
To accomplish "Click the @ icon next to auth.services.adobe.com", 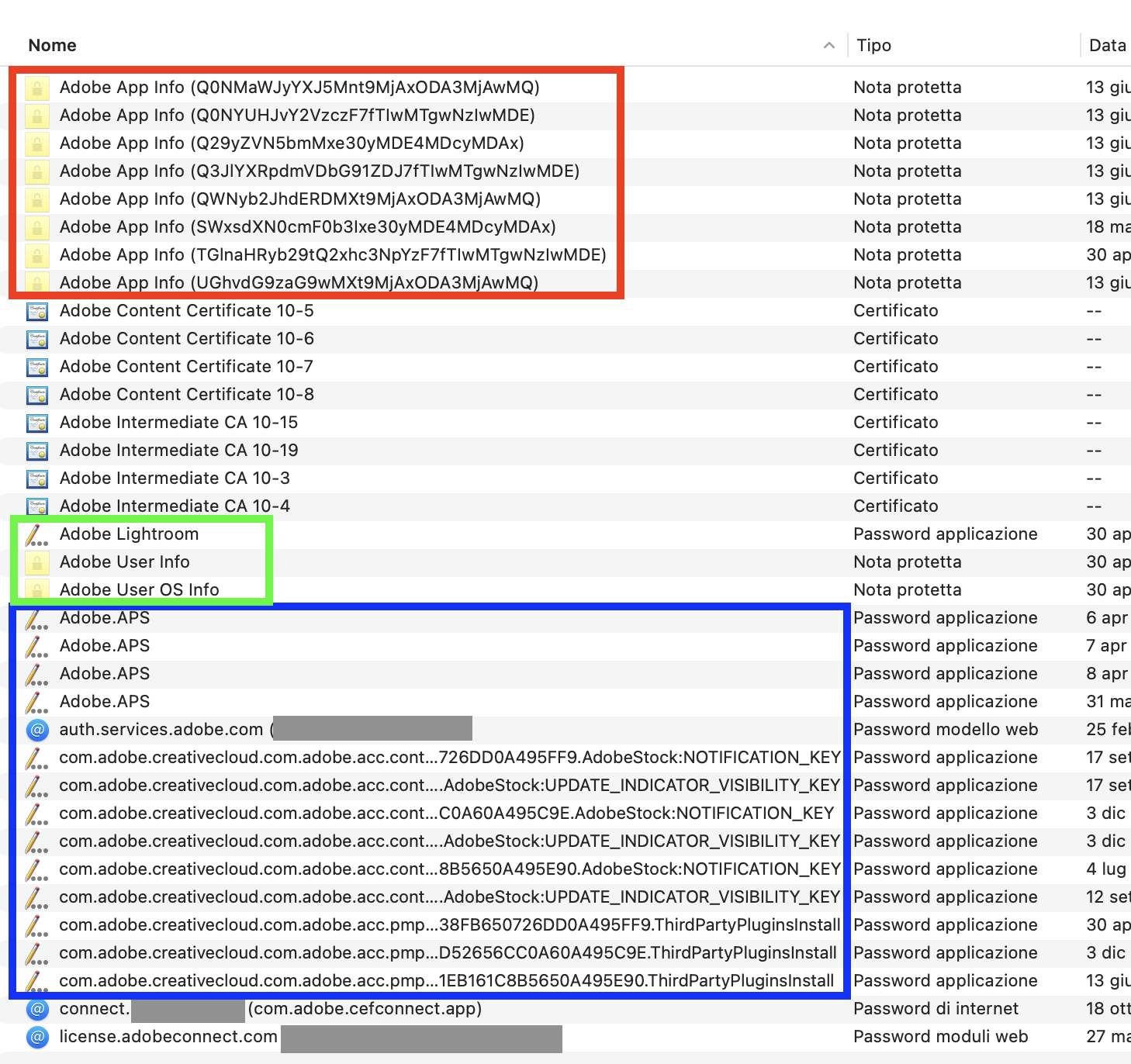I will pyautogui.click(x=36, y=730).
